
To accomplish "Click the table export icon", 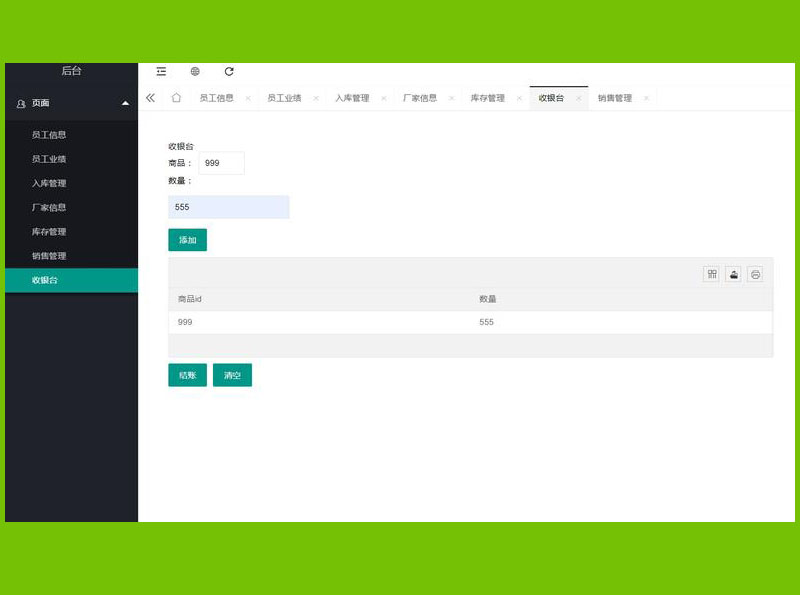I will (734, 275).
